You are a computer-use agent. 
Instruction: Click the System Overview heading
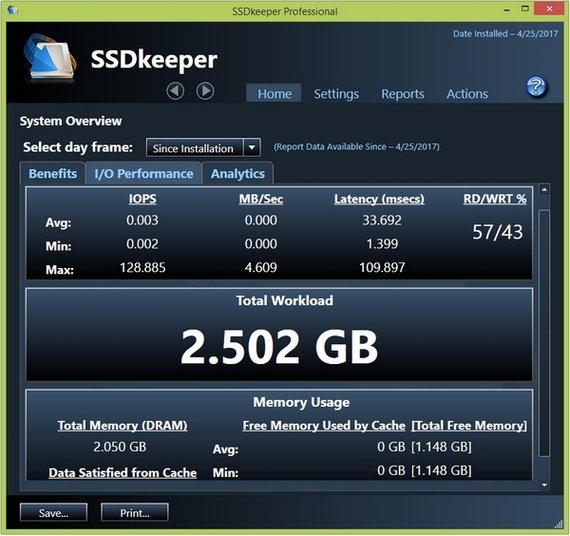[x=71, y=121]
